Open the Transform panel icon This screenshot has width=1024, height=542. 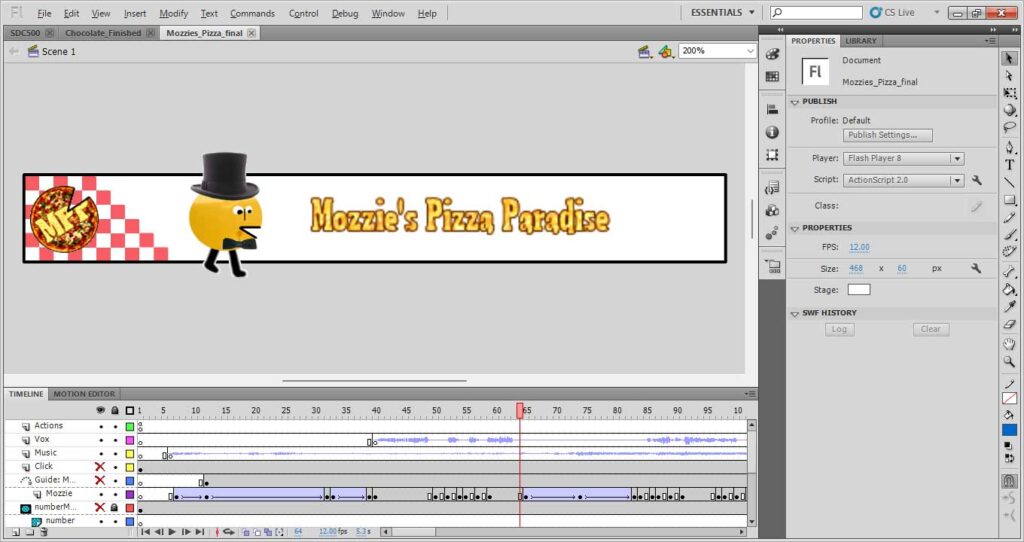coord(772,155)
